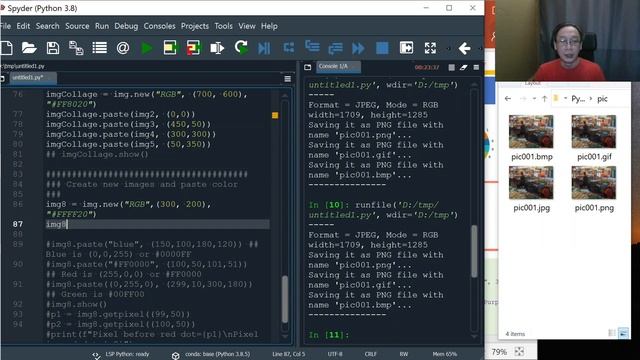Step into function debug icon
Screen dimensions: 640x360
(x=312, y=47)
